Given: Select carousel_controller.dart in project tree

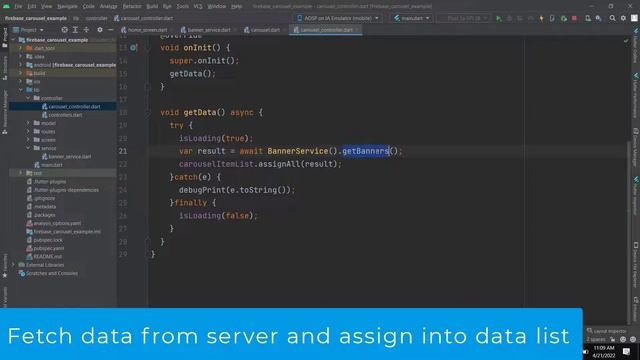Looking at the screenshot, I should pyautogui.click(x=74, y=107).
